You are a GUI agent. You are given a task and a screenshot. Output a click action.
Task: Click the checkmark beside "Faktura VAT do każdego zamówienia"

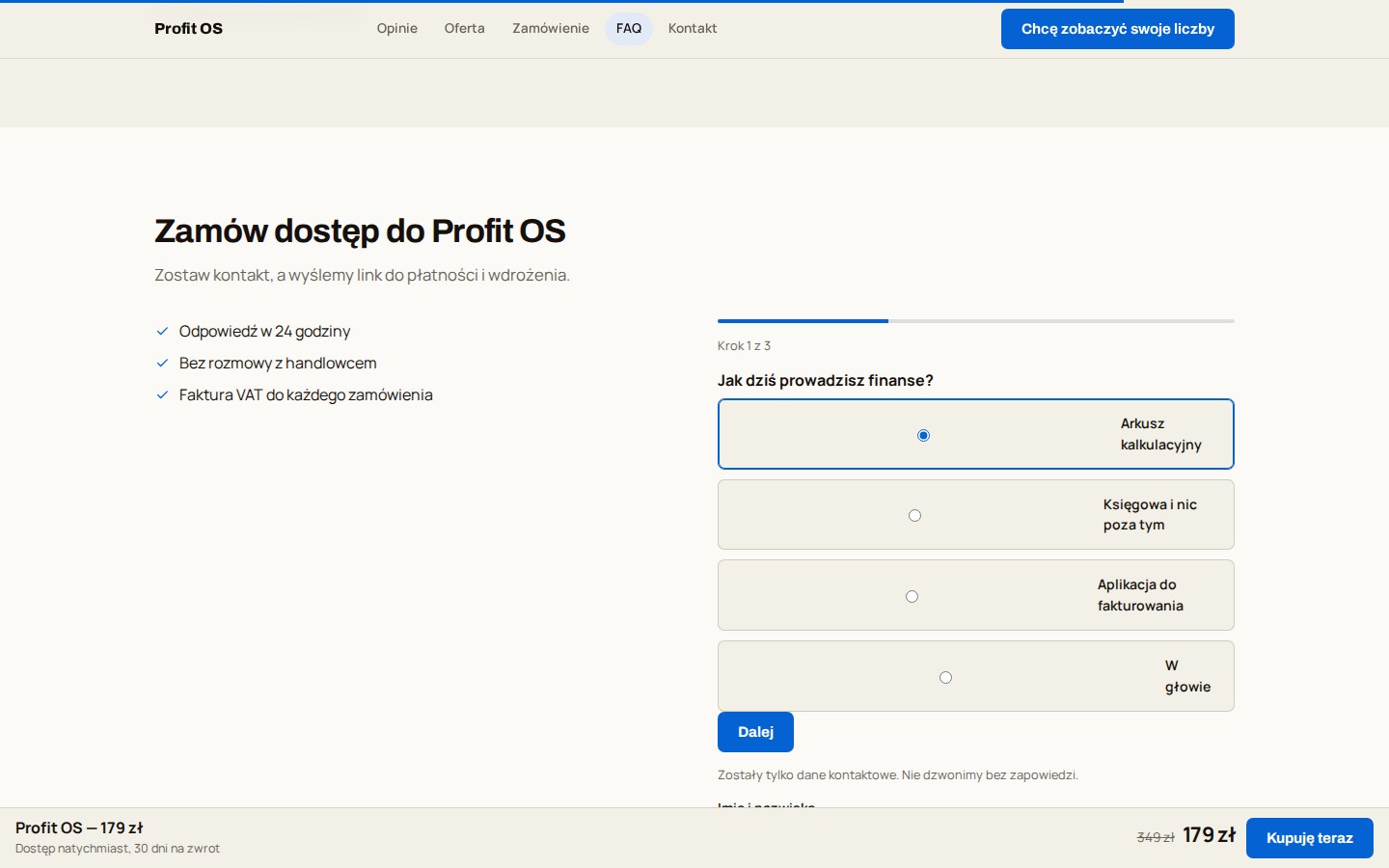click(x=162, y=394)
